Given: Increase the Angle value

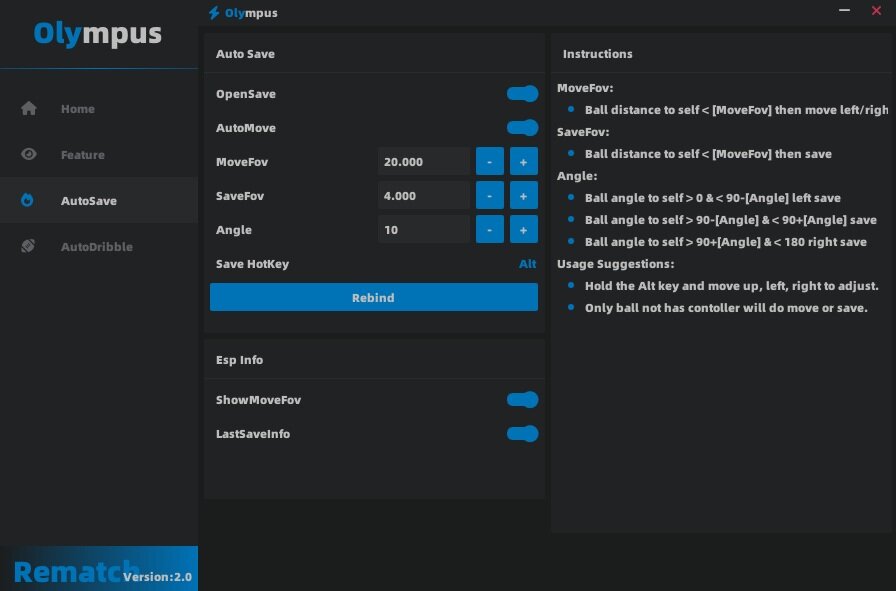Looking at the screenshot, I should point(523,230).
